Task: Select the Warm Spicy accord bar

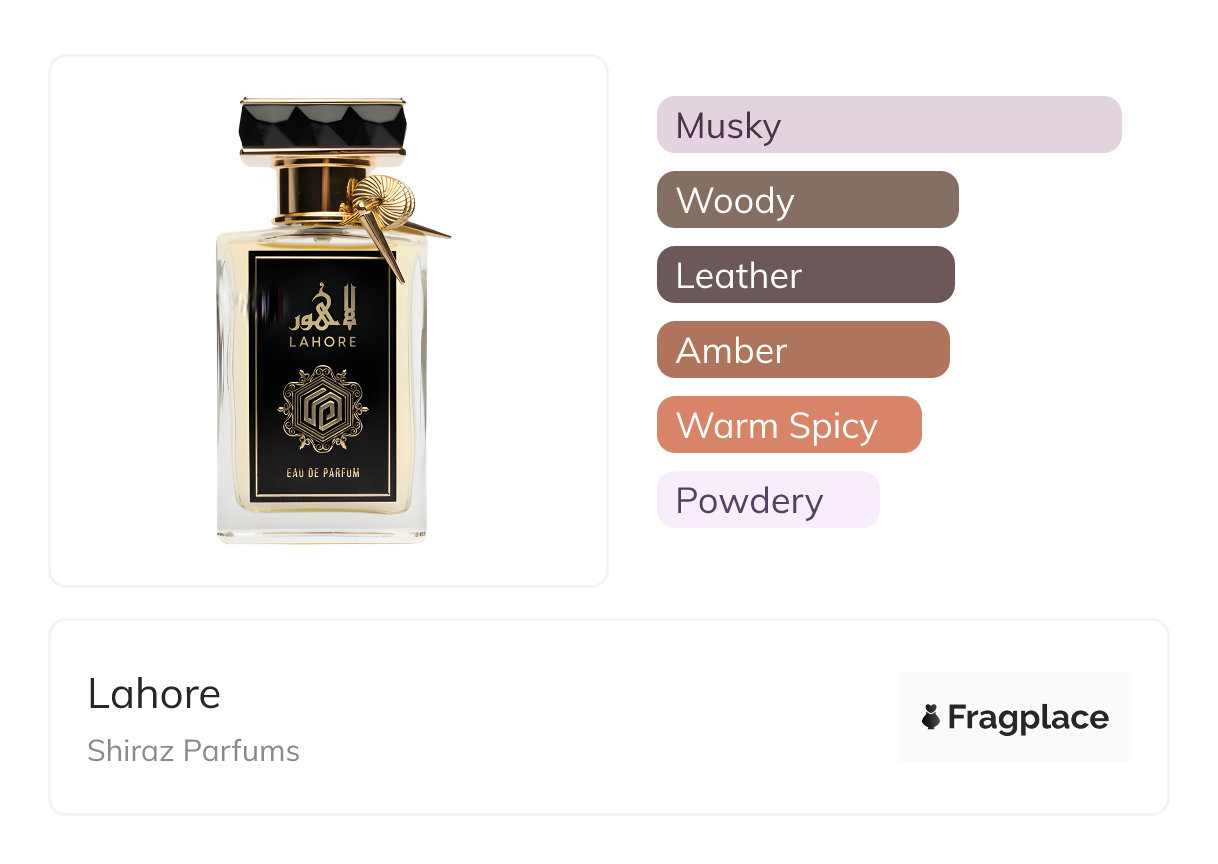Action: [x=788, y=425]
